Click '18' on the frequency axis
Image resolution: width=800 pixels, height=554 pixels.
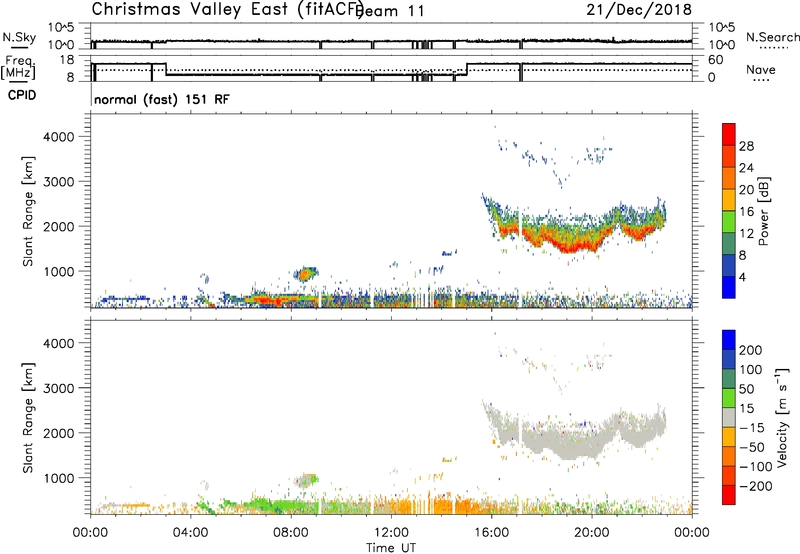[67, 60]
